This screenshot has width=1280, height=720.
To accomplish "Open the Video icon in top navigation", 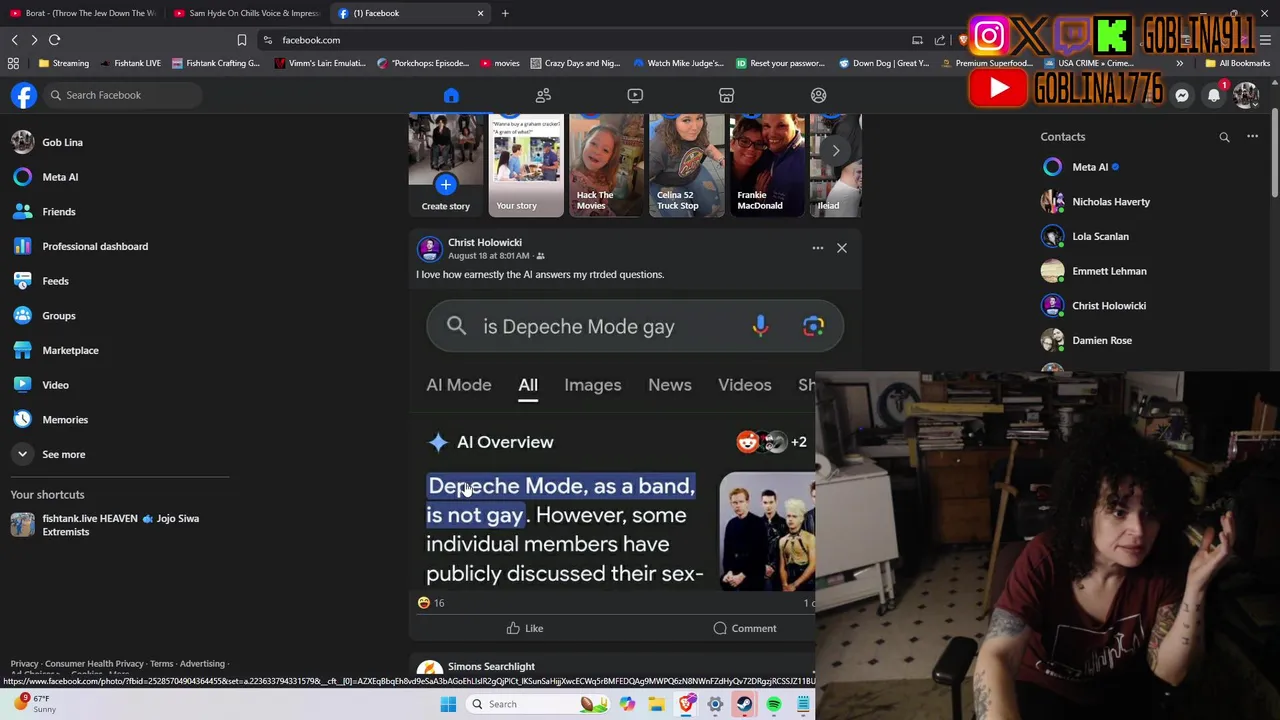I will pos(635,95).
